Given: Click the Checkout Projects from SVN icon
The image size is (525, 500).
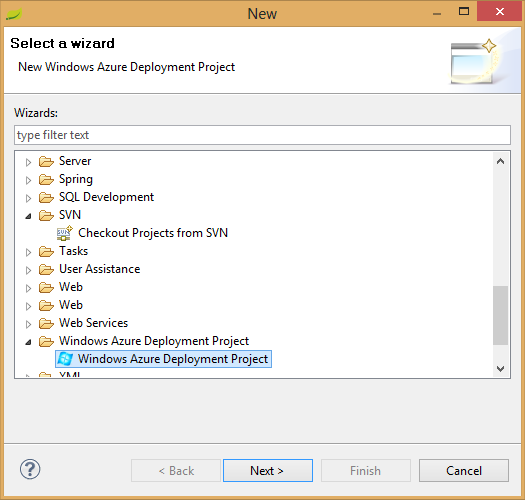Looking at the screenshot, I should click(x=65, y=233).
